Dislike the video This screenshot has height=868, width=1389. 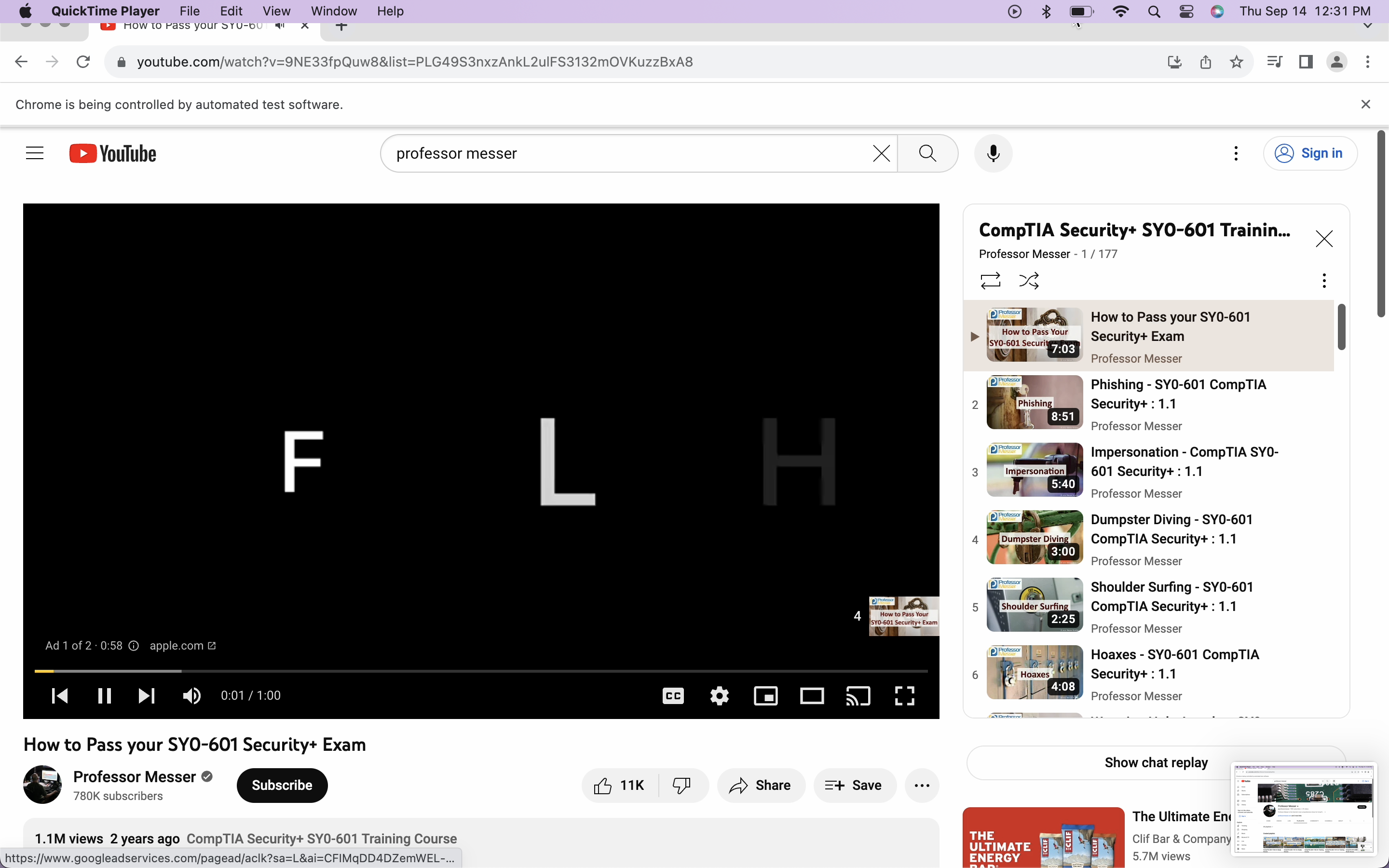[x=681, y=785]
